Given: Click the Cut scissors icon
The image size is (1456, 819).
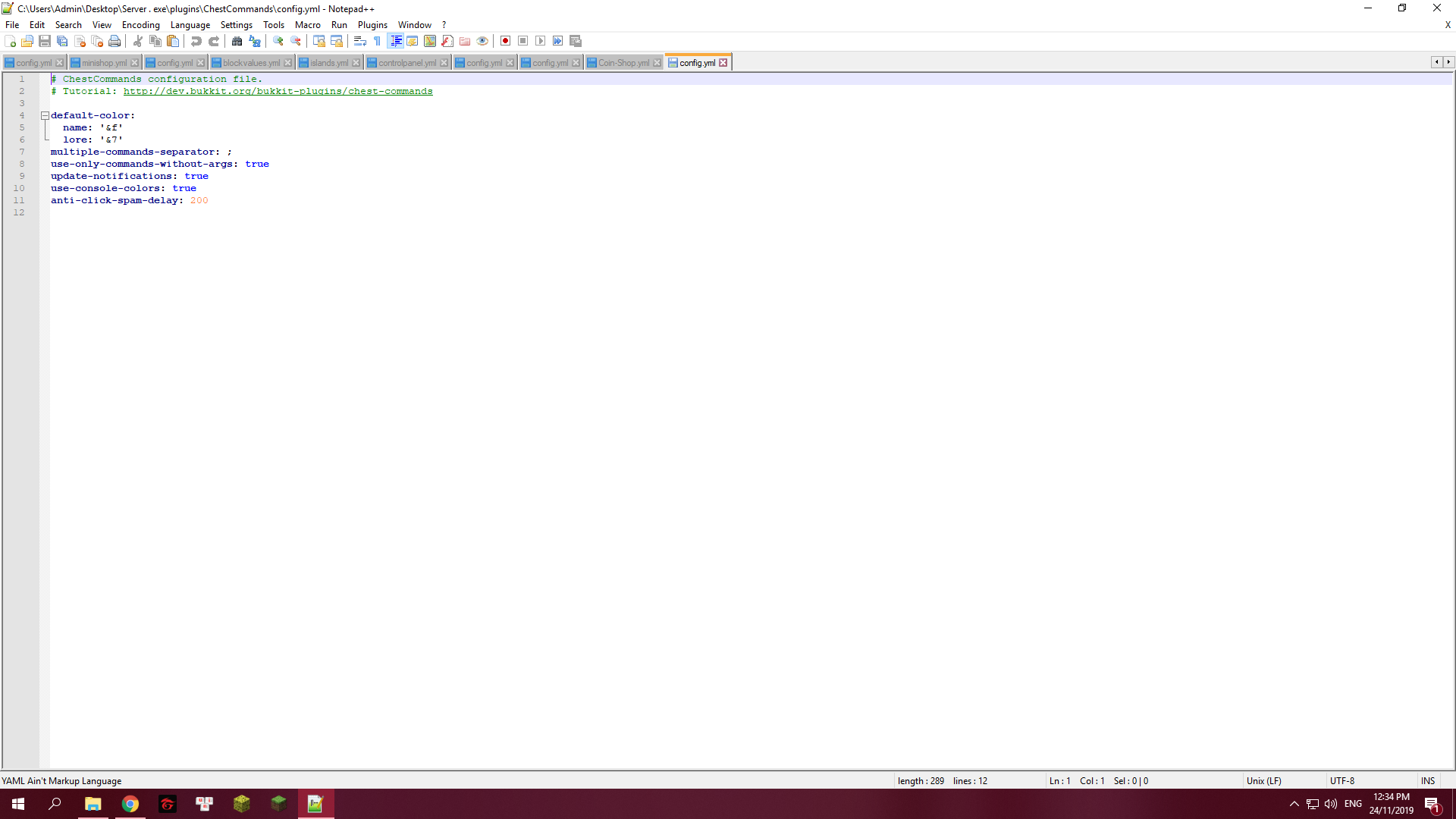Looking at the screenshot, I should tap(138, 41).
